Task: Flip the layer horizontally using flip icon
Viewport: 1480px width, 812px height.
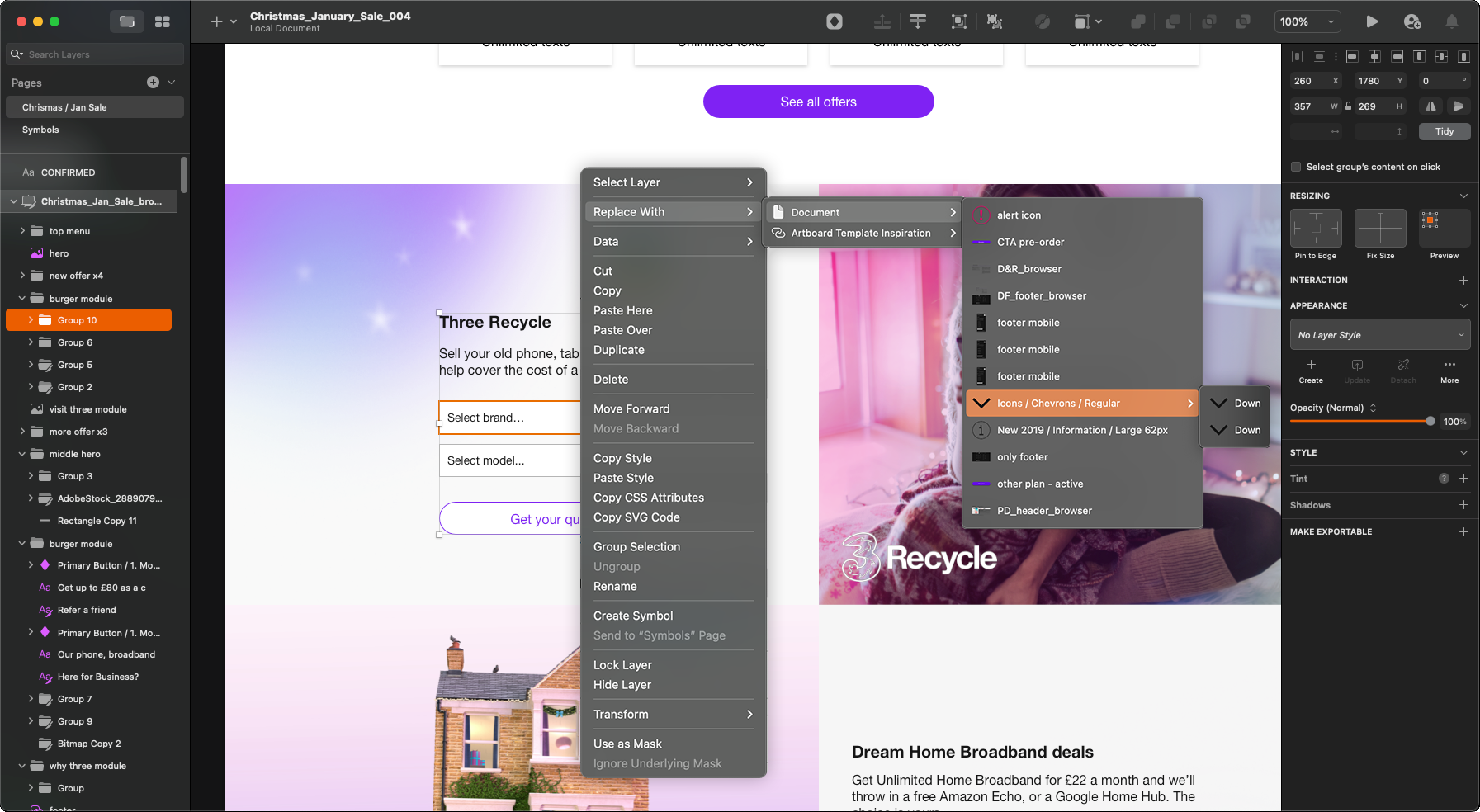Action: click(x=1430, y=106)
